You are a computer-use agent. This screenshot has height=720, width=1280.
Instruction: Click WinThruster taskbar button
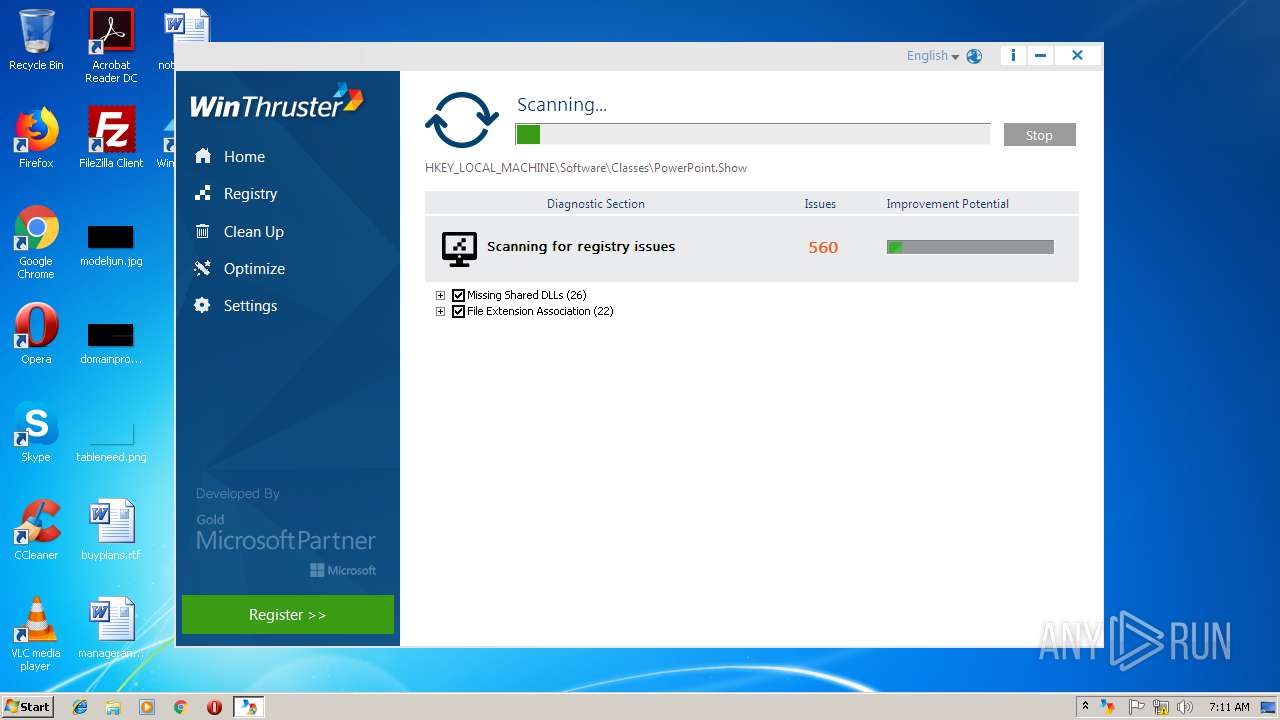[248, 707]
